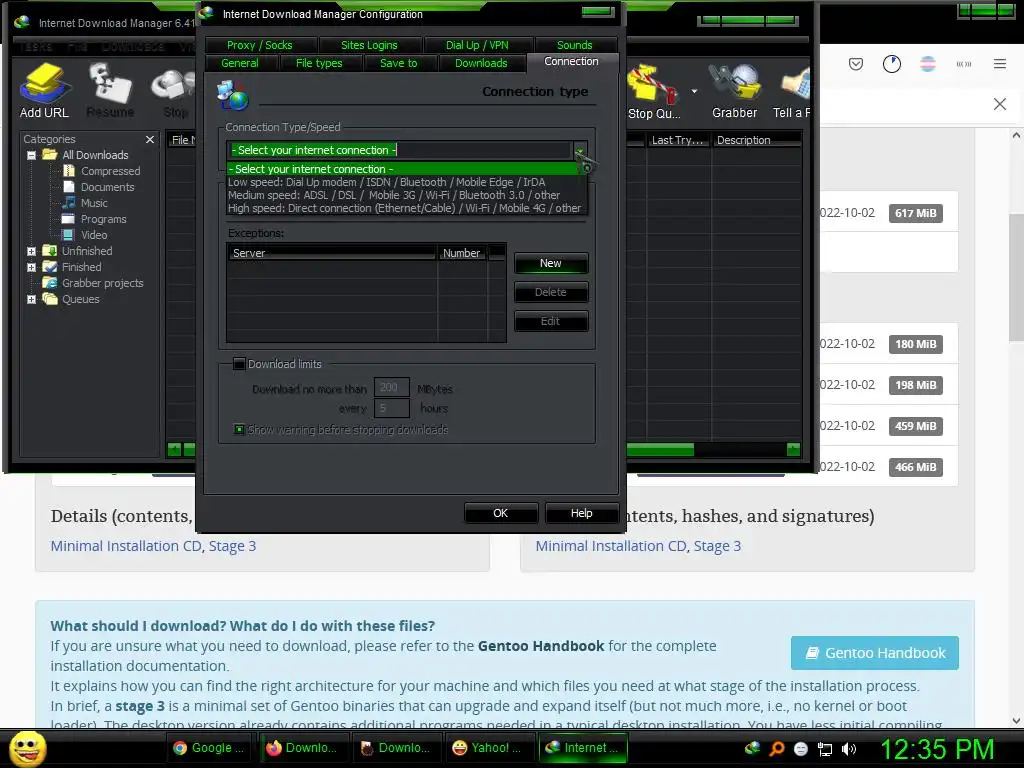The height and width of the screenshot is (768, 1024).
Task: Toggle Show warning before stopping downloads
Action: (240, 430)
